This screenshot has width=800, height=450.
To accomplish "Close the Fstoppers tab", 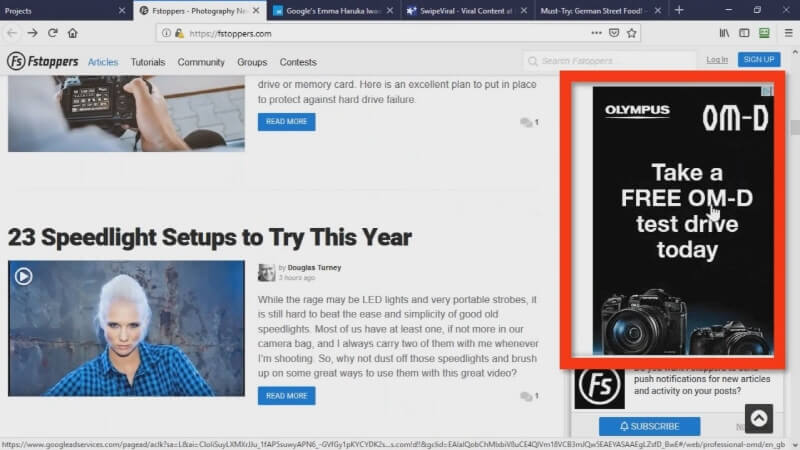I will 256,10.
